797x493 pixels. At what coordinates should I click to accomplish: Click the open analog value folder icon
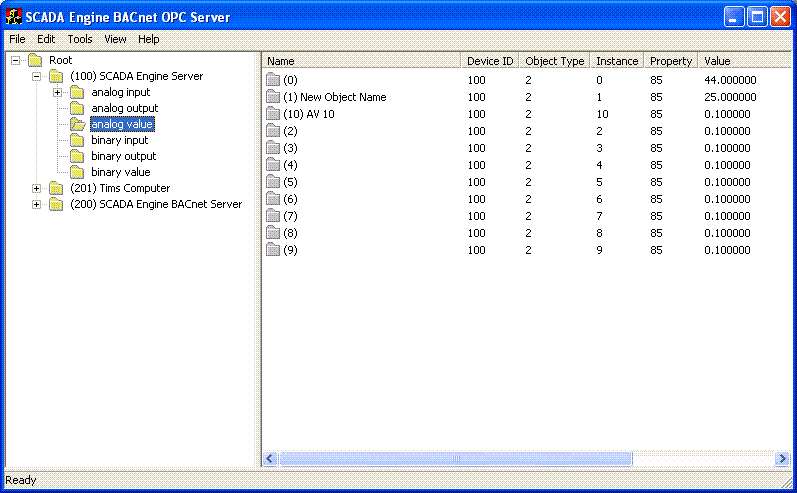78,125
